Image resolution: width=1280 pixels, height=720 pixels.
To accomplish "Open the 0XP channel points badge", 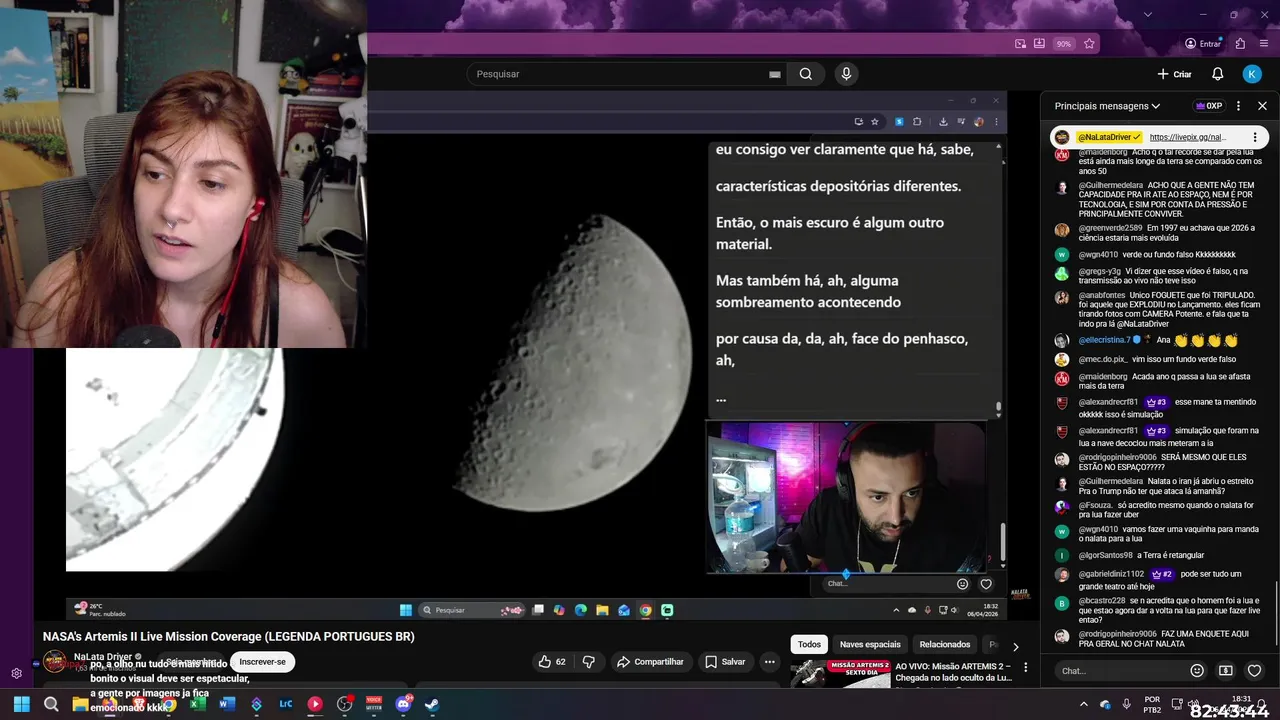I will (x=1209, y=106).
